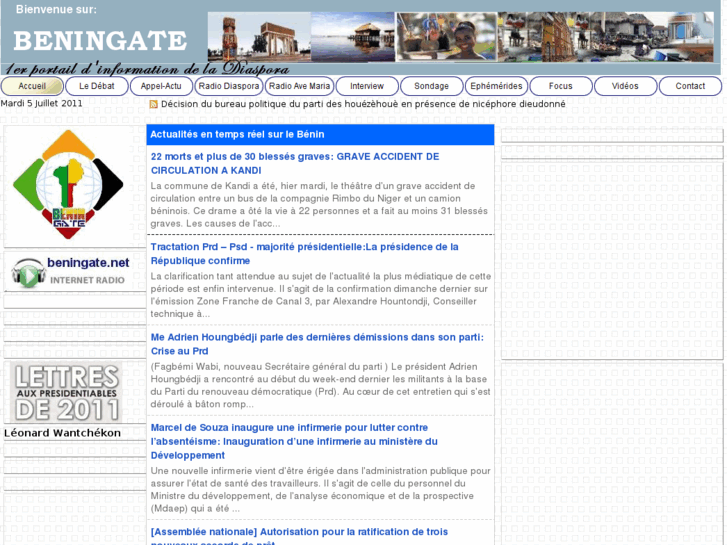727x545 pixels.
Task: Open Tractation Prd – Psd article
Action: tap(304, 254)
